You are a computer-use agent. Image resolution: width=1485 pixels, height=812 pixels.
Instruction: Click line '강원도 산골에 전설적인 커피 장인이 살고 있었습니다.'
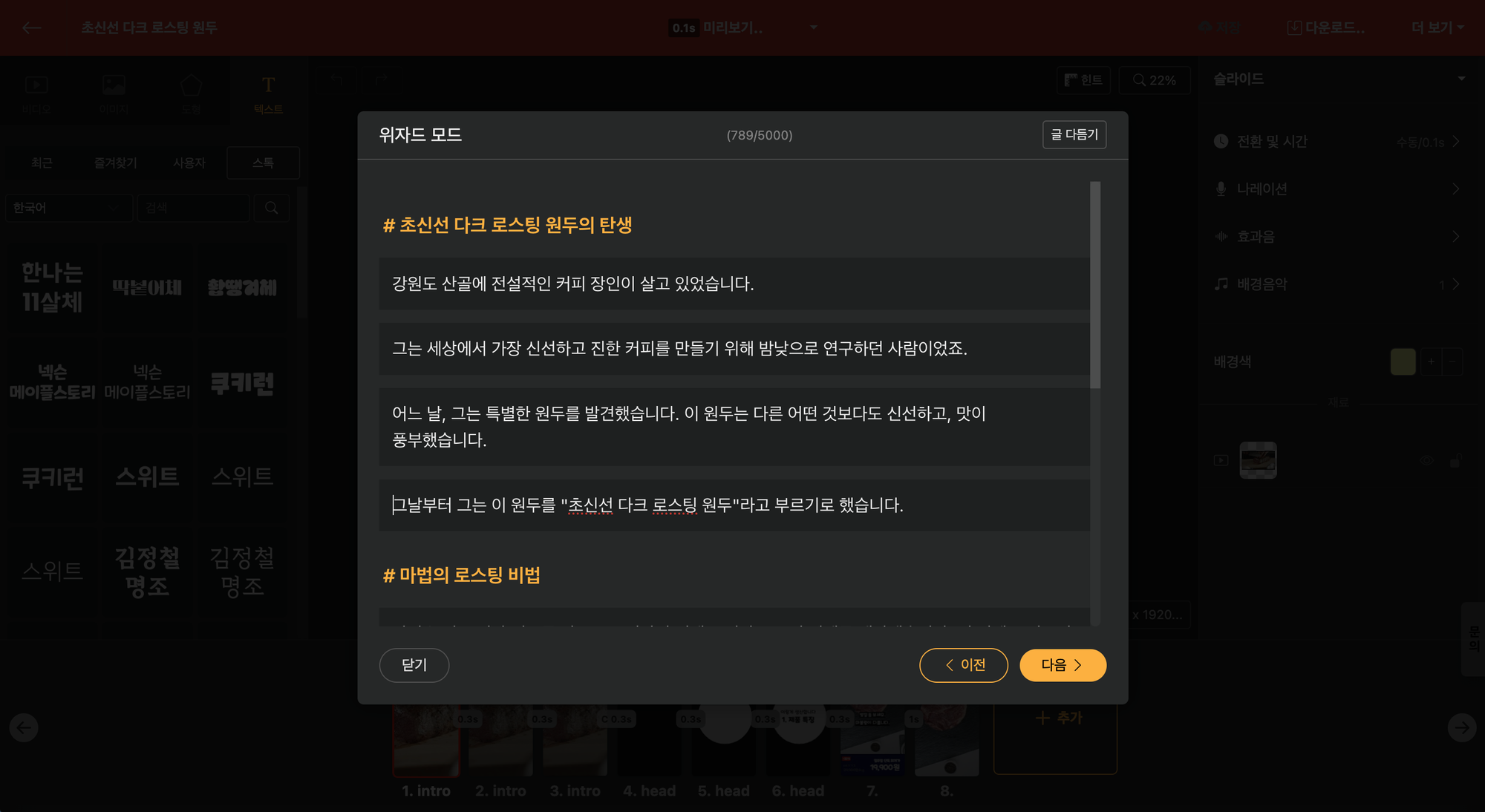click(x=734, y=284)
